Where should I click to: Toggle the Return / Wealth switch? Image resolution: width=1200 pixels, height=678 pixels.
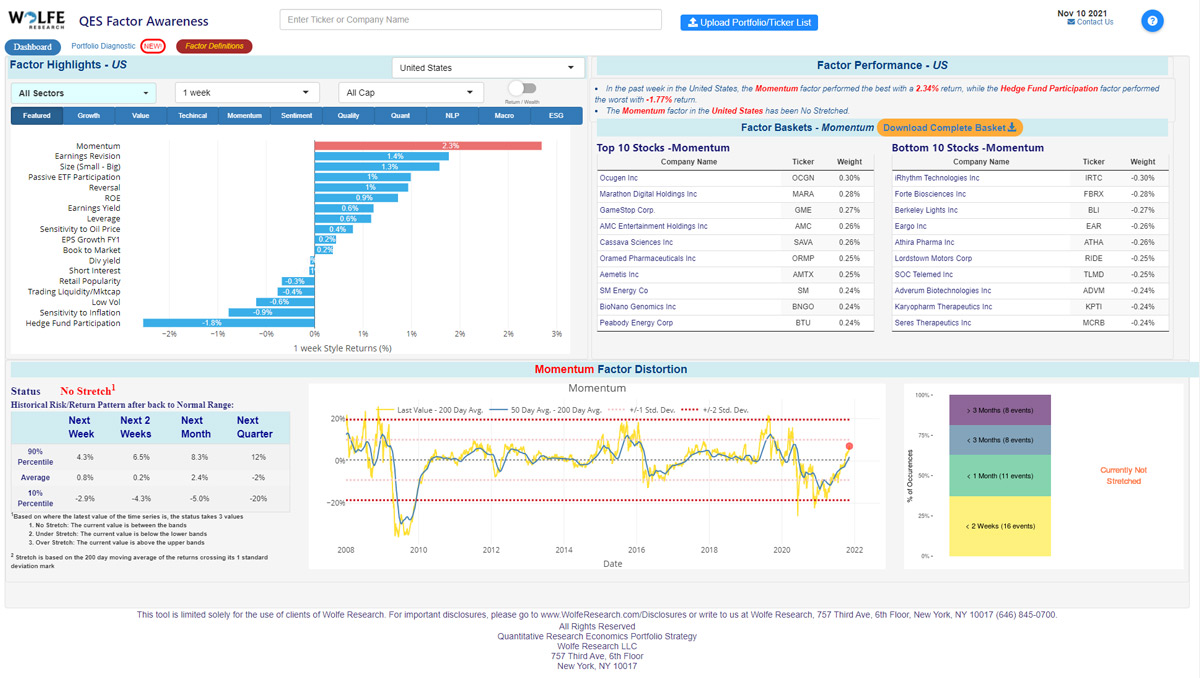(x=522, y=88)
